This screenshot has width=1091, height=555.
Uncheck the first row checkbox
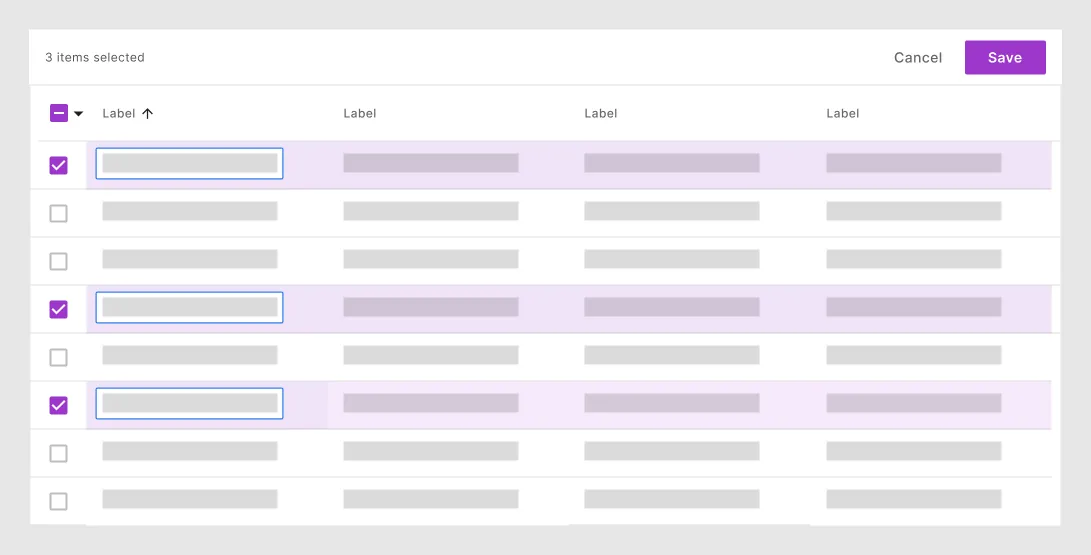click(59, 165)
